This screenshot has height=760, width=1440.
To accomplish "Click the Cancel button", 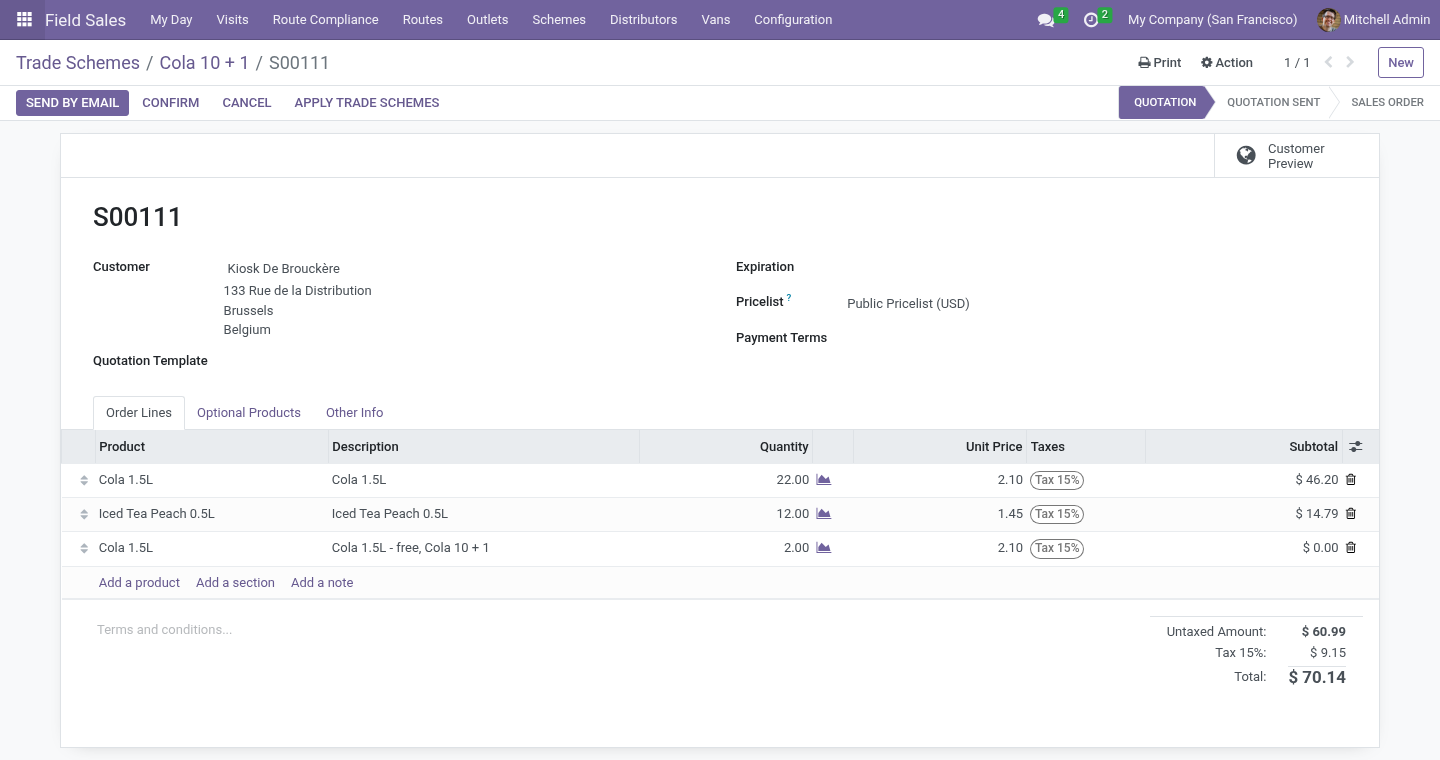I will [247, 103].
